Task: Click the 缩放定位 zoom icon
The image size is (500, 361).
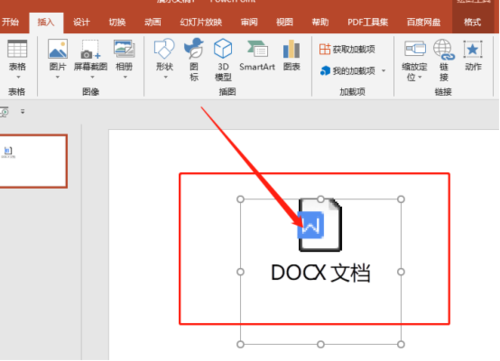Action: pos(415,49)
